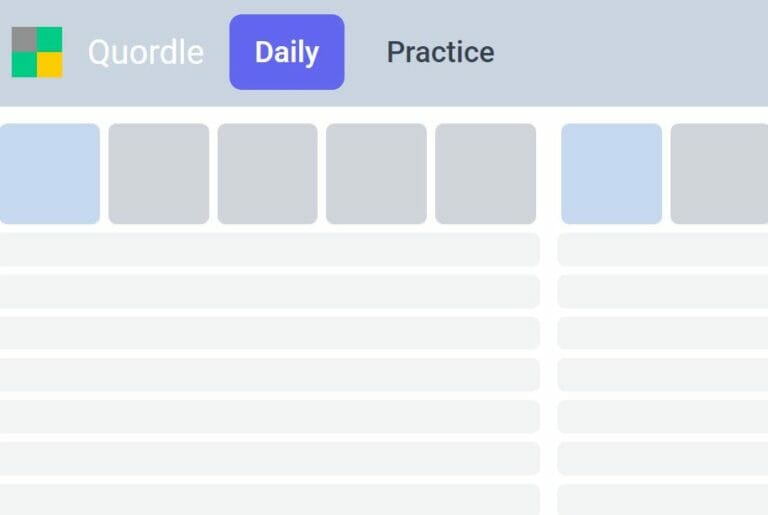Switch to the Daily game tab
768x515 pixels.
[287, 52]
